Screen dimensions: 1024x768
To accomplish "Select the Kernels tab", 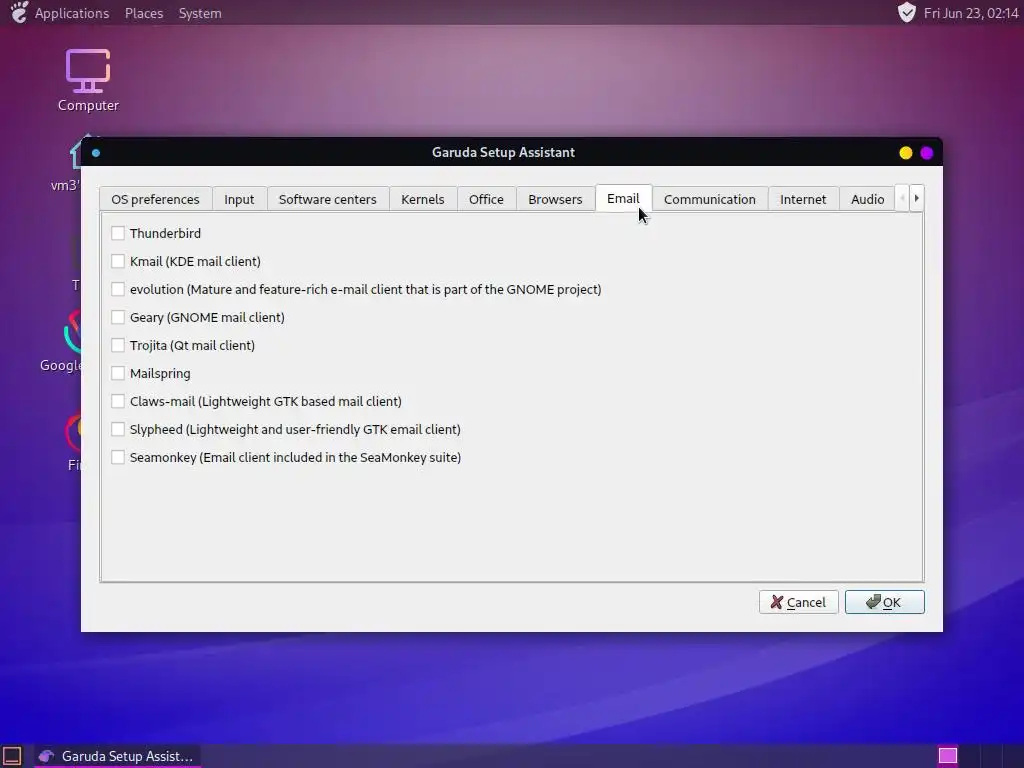I will tap(423, 199).
